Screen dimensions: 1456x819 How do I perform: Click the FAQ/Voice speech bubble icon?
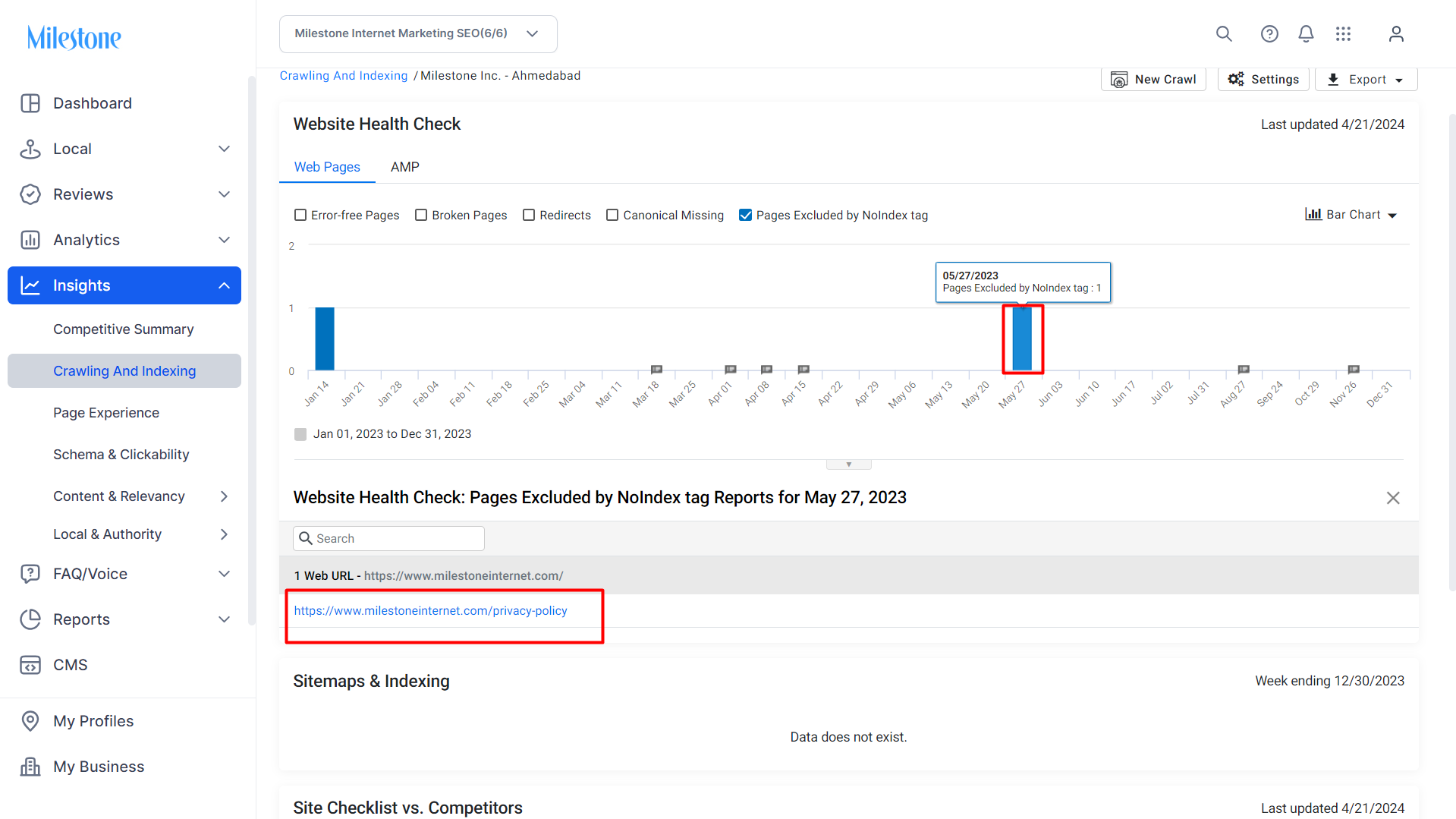pyautogui.click(x=30, y=574)
